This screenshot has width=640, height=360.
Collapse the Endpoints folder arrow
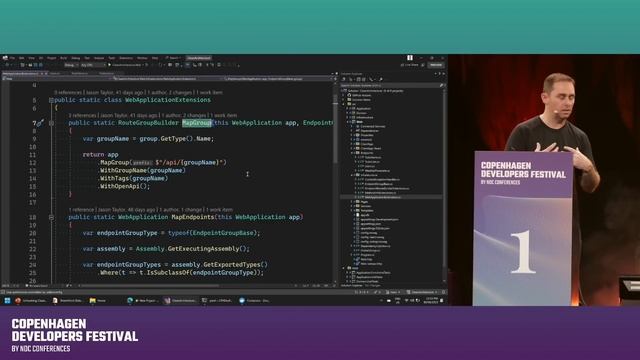[x=351, y=153]
